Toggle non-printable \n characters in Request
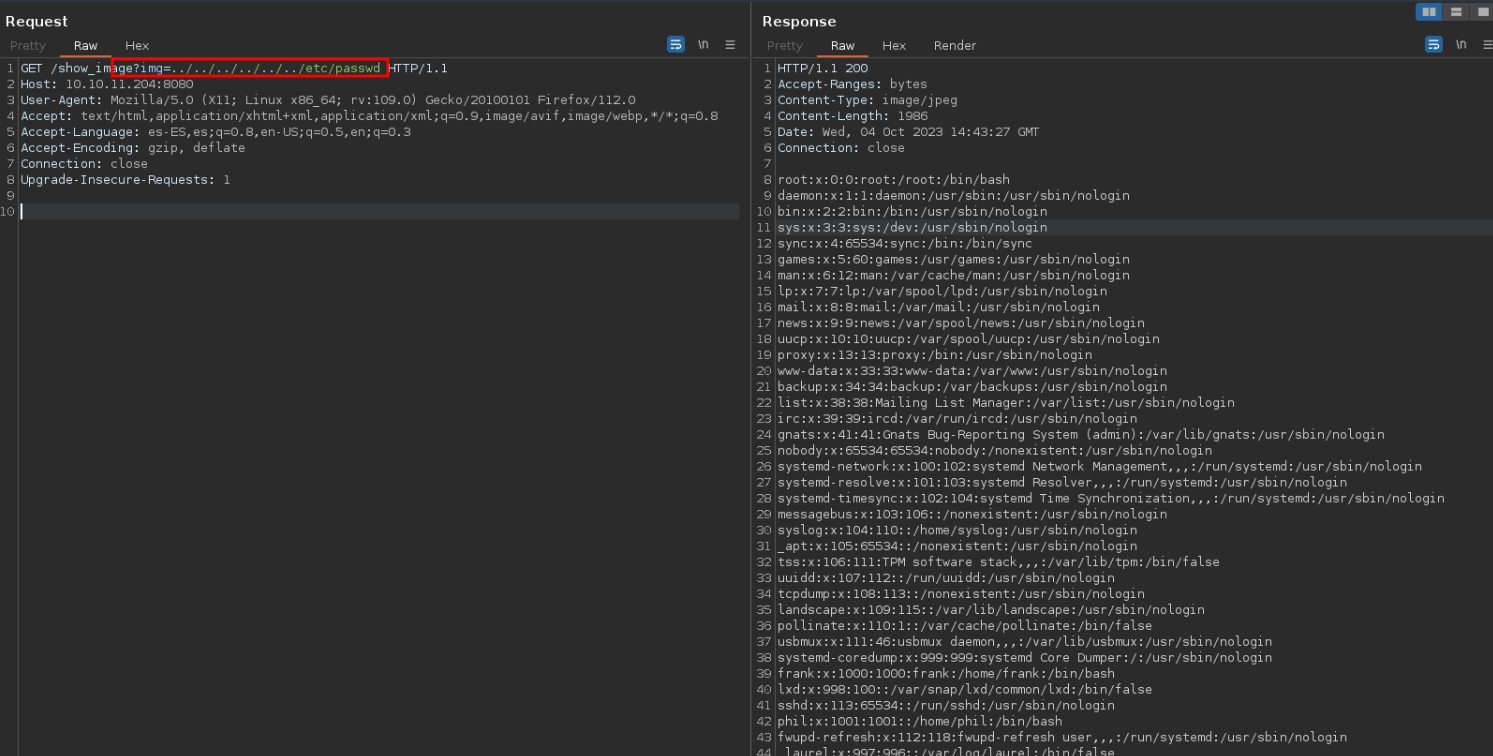Viewport: 1493px width, 756px height. (x=703, y=45)
